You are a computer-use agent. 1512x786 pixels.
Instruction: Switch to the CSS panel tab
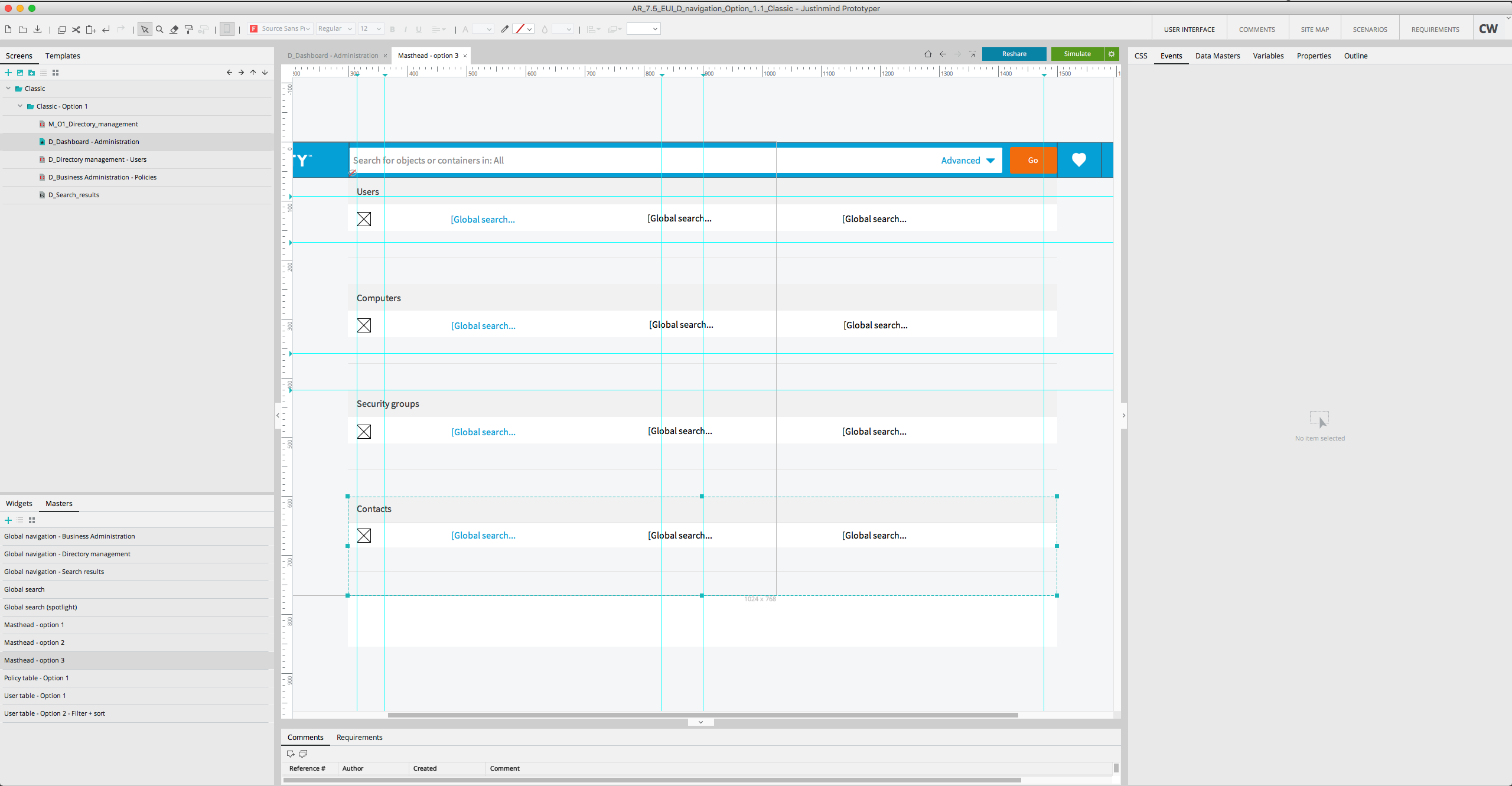pos(1141,56)
